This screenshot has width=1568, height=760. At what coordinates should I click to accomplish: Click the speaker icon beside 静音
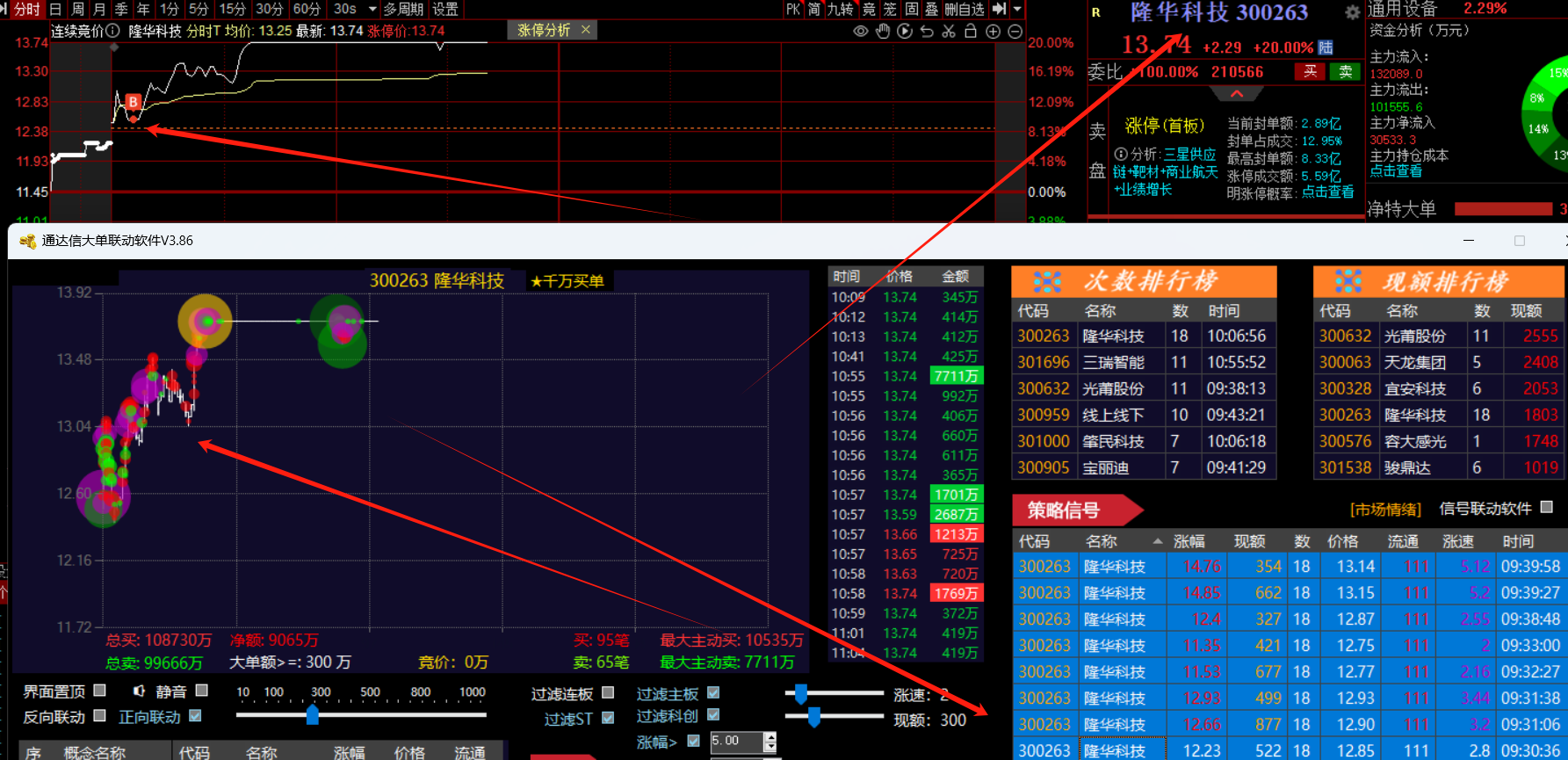pyautogui.click(x=140, y=691)
